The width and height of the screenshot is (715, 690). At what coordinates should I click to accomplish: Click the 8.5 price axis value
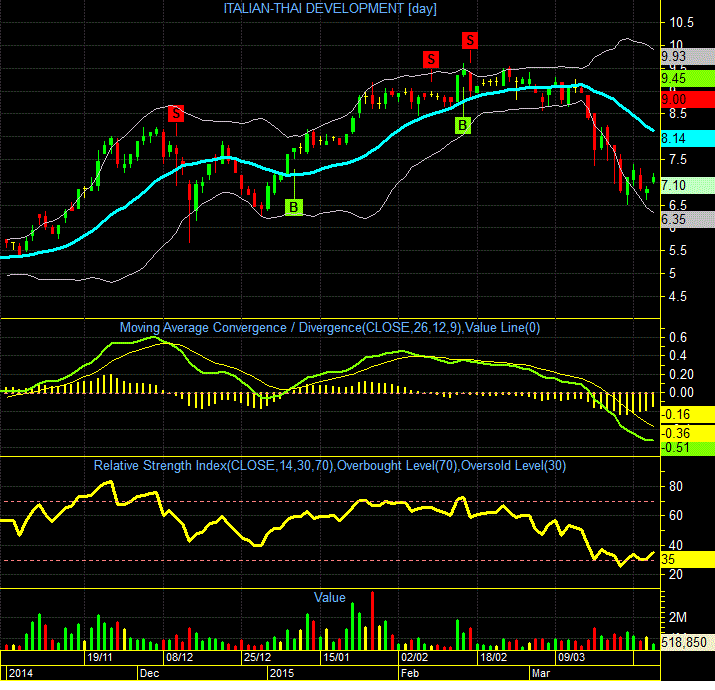coord(678,113)
